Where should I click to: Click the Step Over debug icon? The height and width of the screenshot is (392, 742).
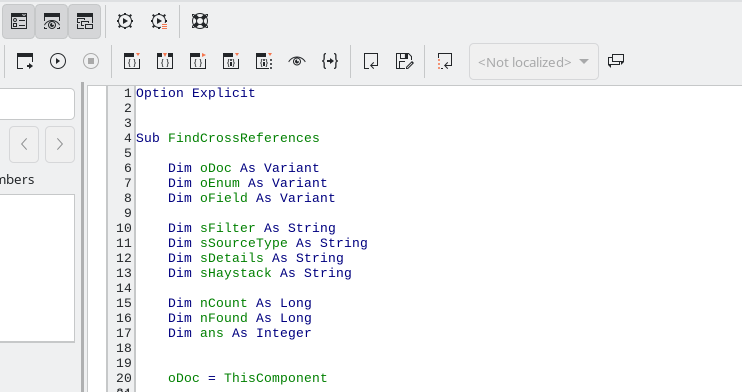pos(132,62)
